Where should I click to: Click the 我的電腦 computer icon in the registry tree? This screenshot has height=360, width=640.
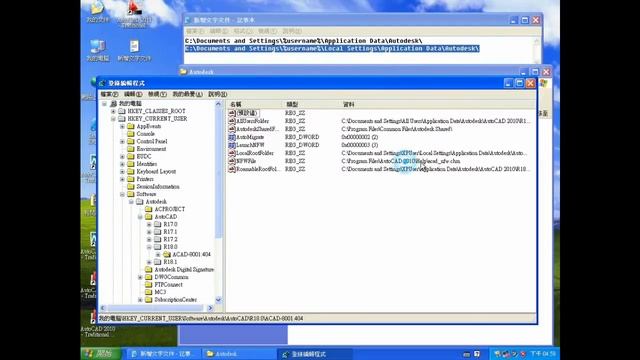(x=113, y=104)
